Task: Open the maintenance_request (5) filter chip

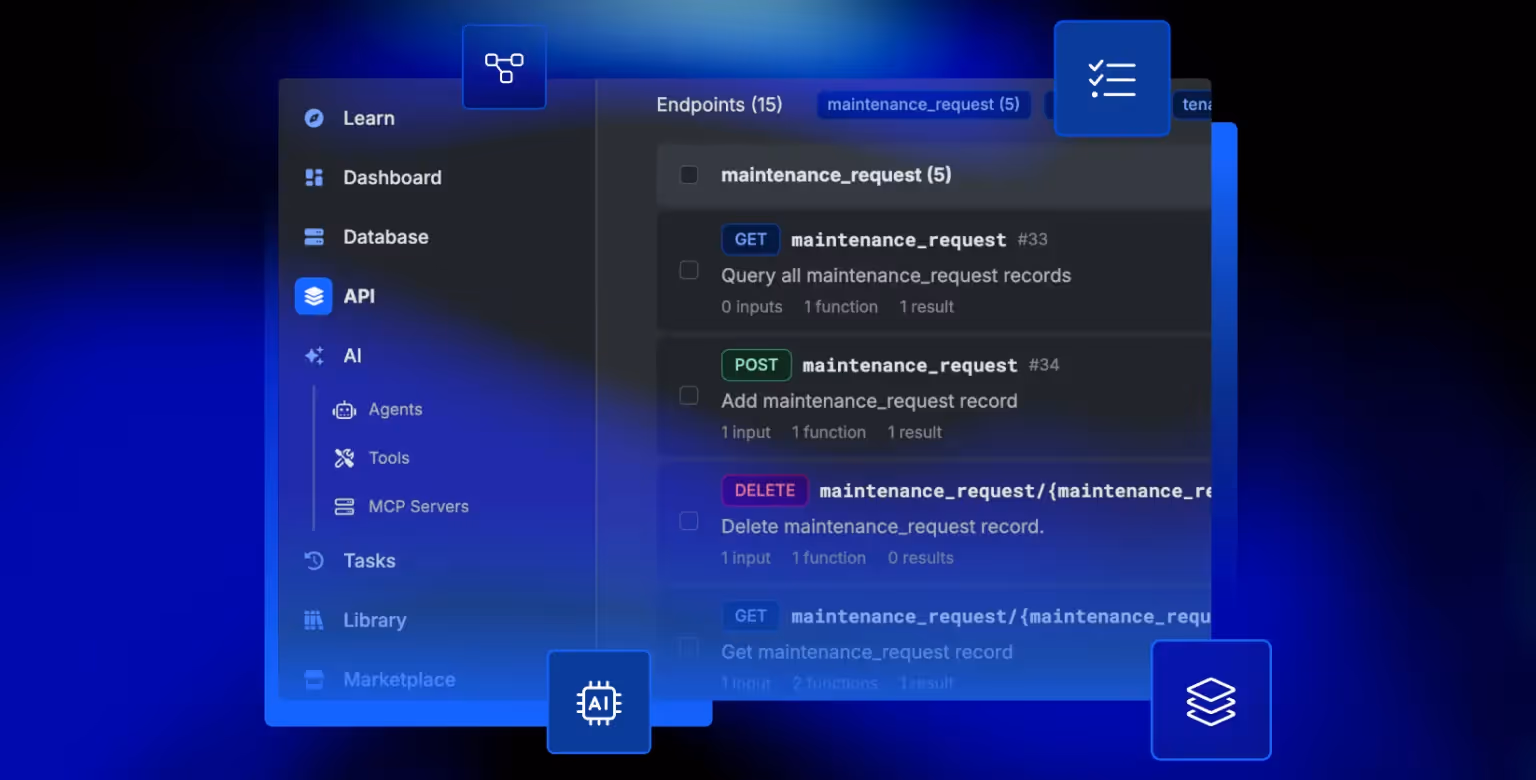Action: 922,104
